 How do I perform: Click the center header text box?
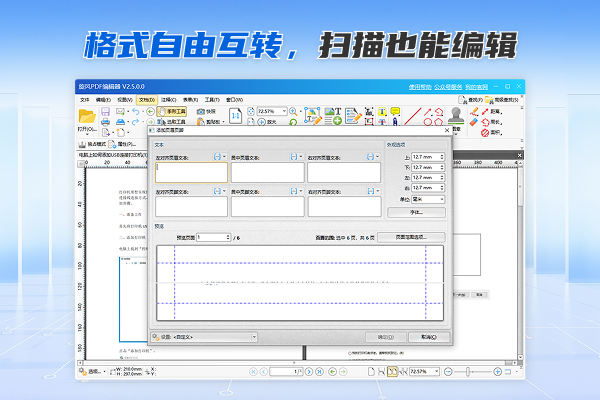pos(267,172)
